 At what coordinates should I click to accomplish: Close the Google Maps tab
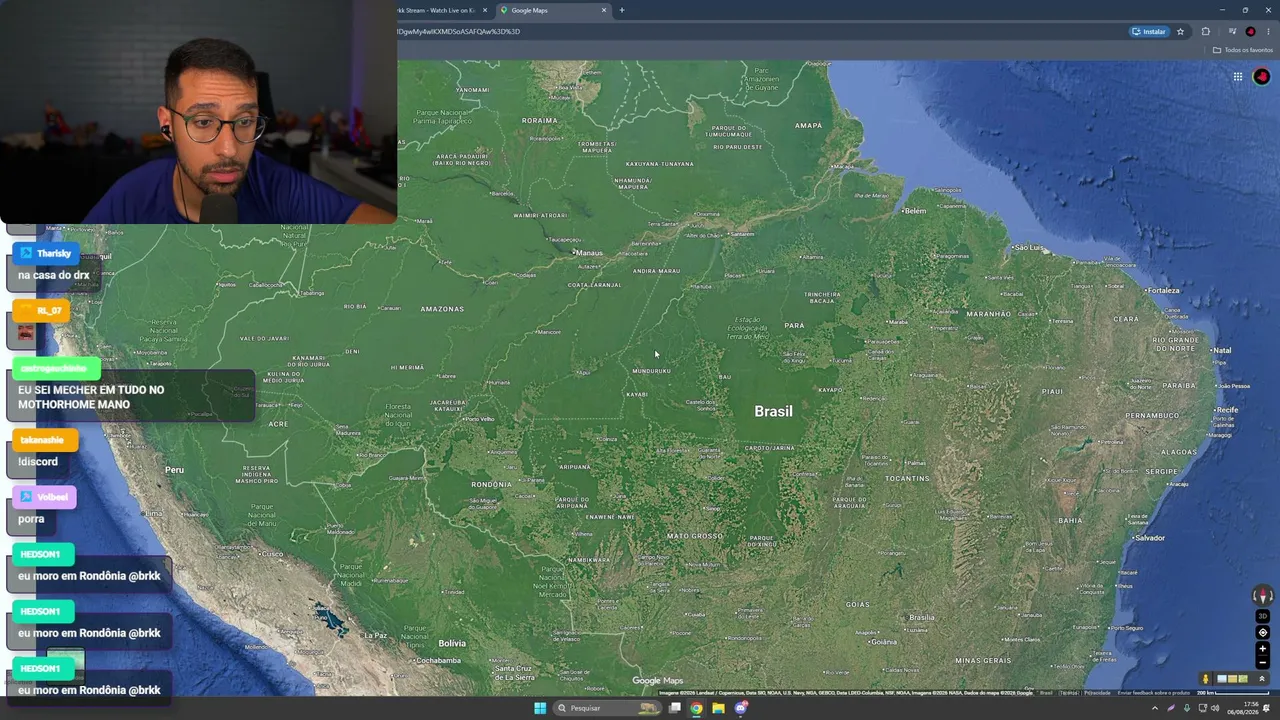[x=604, y=10]
